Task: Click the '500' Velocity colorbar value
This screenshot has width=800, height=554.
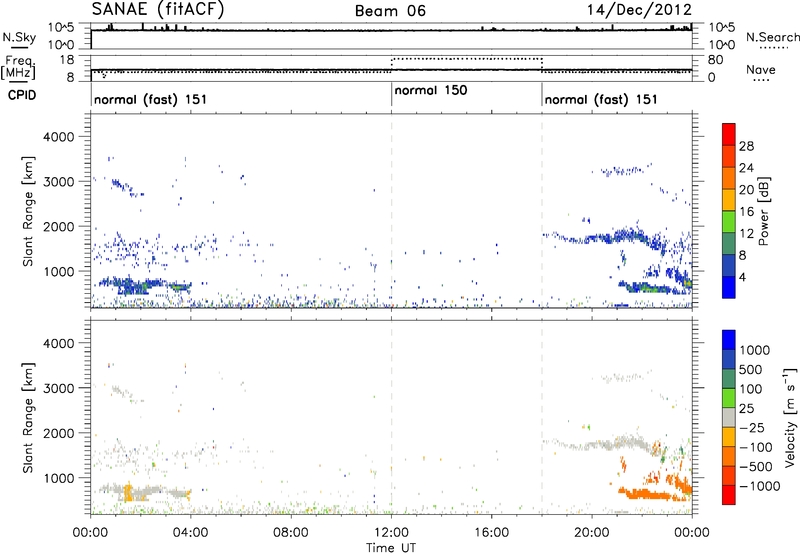Action: point(751,369)
